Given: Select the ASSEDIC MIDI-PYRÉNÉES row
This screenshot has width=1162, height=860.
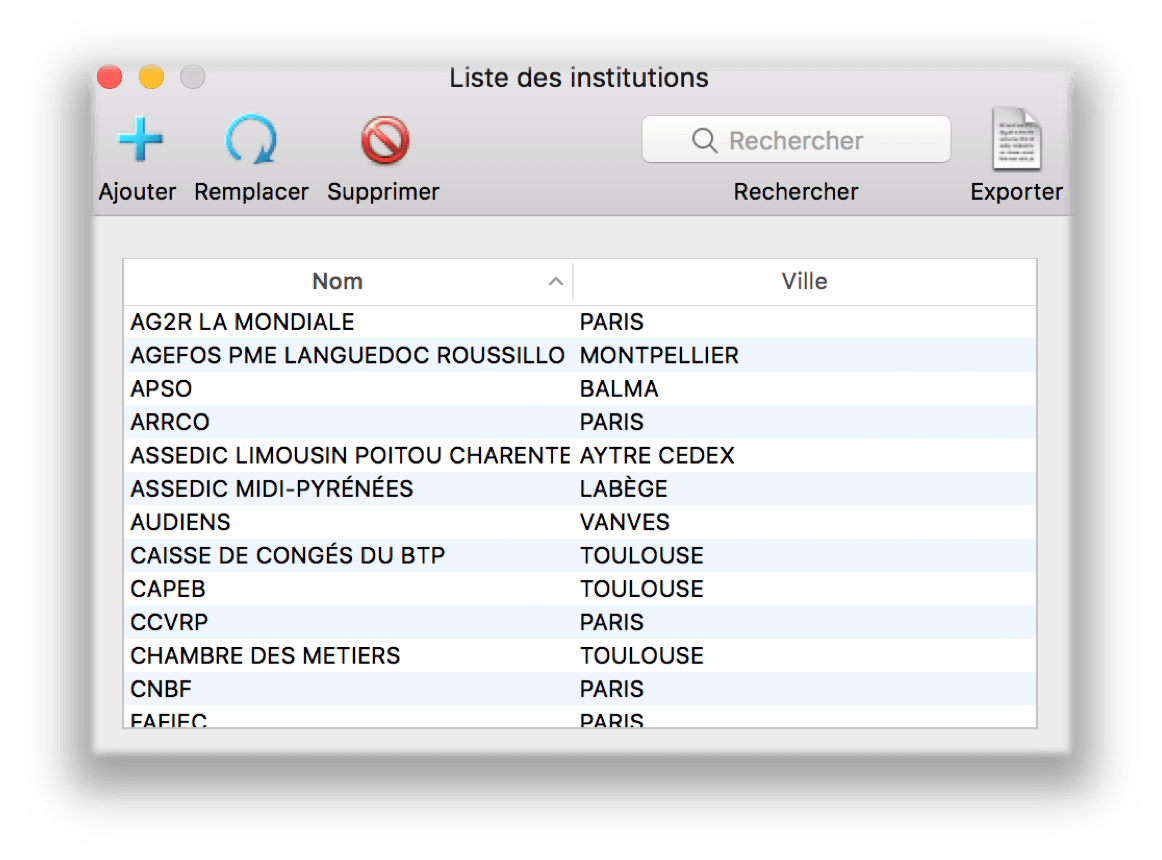Looking at the screenshot, I should tap(580, 489).
